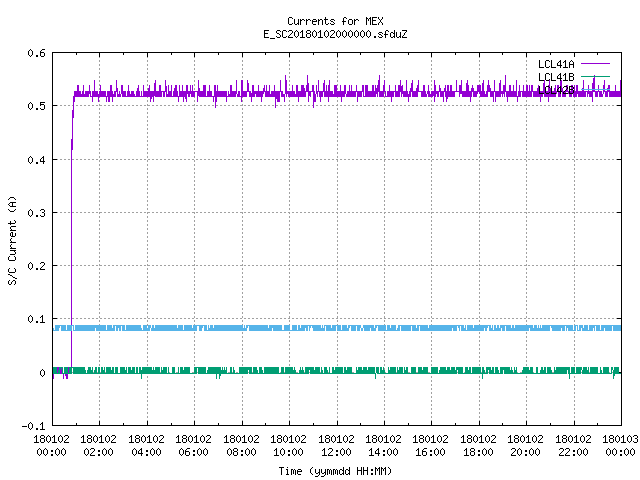This screenshot has height=480, width=640.
Task: Click the y-axis label 'S/C Current (A)'
Action: 13,240
